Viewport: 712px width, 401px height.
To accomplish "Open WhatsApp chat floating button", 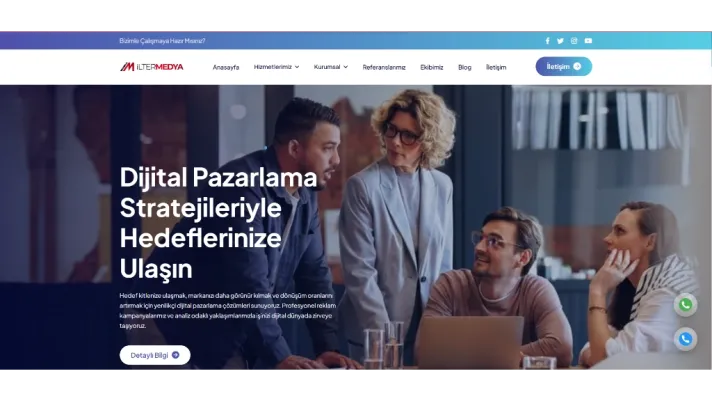I will [x=685, y=305].
